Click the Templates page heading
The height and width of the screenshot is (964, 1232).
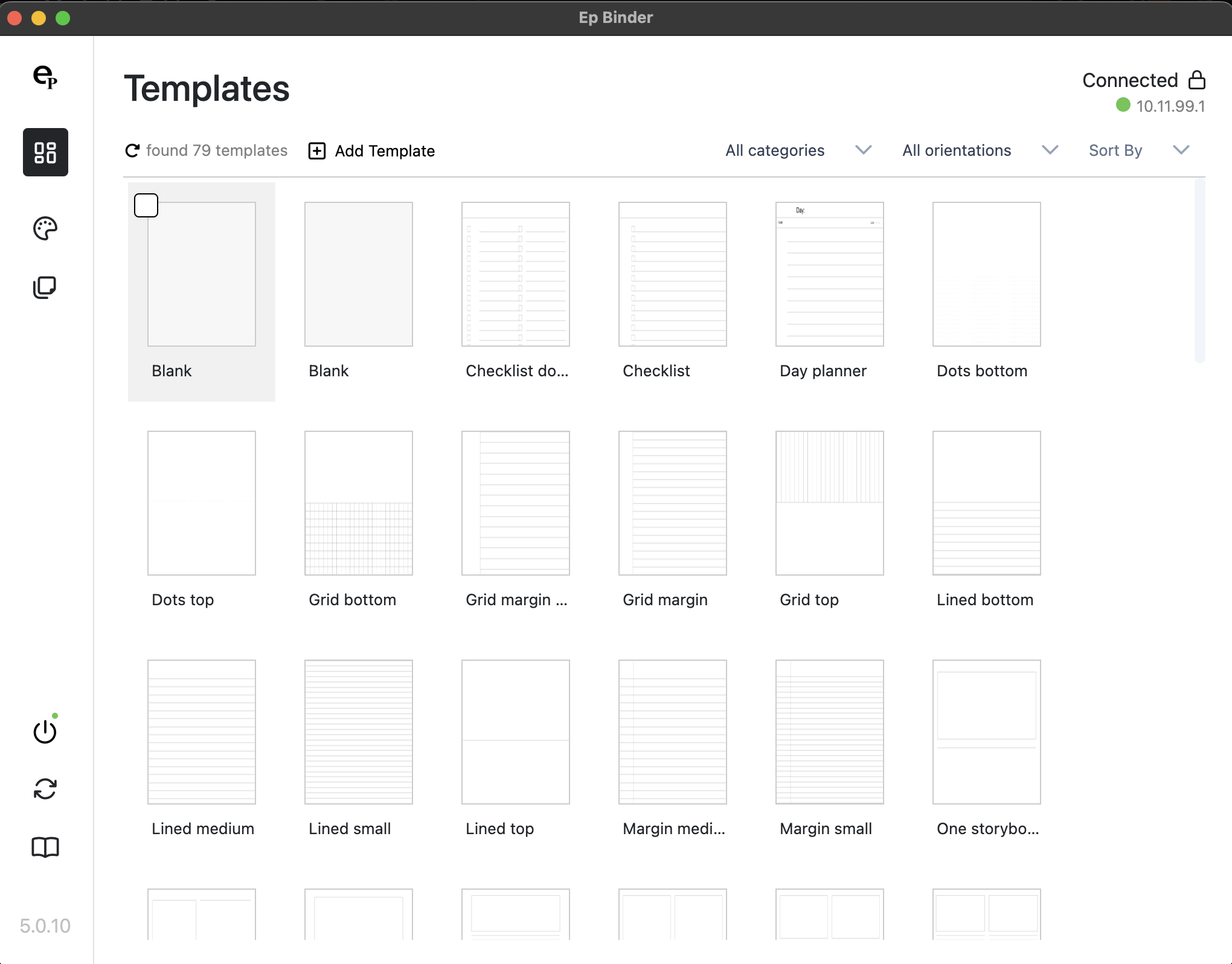pyautogui.click(x=207, y=88)
